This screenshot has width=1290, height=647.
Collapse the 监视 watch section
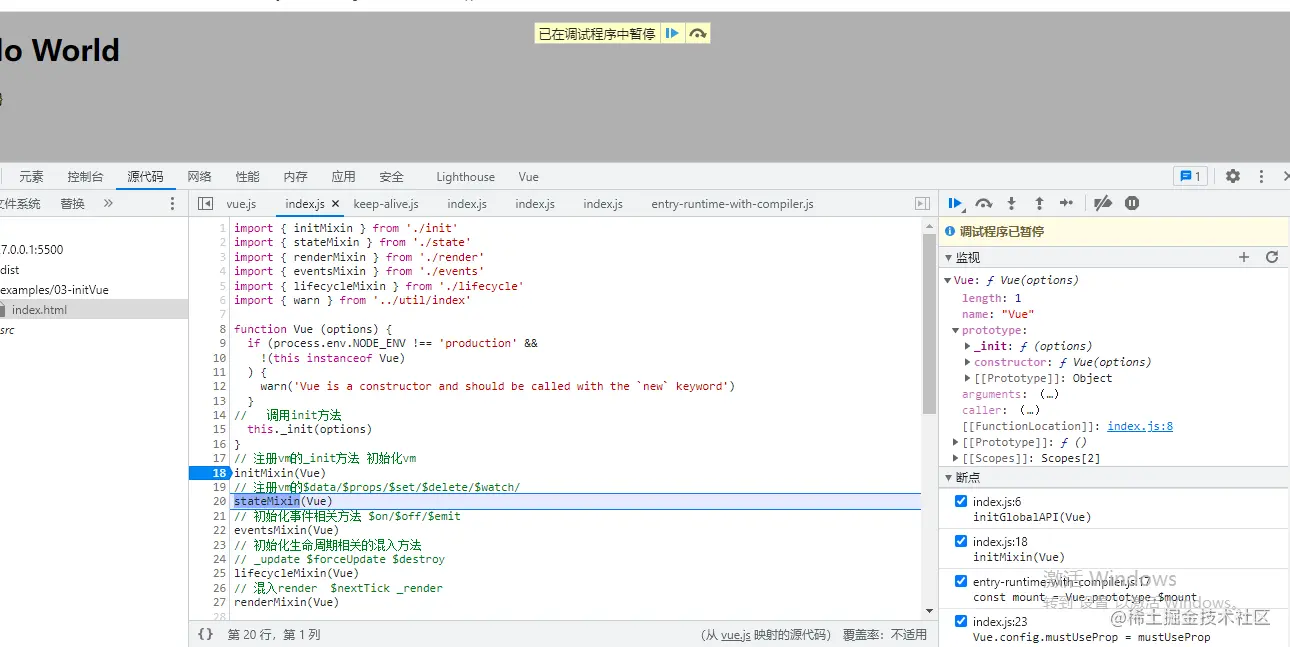click(948, 258)
